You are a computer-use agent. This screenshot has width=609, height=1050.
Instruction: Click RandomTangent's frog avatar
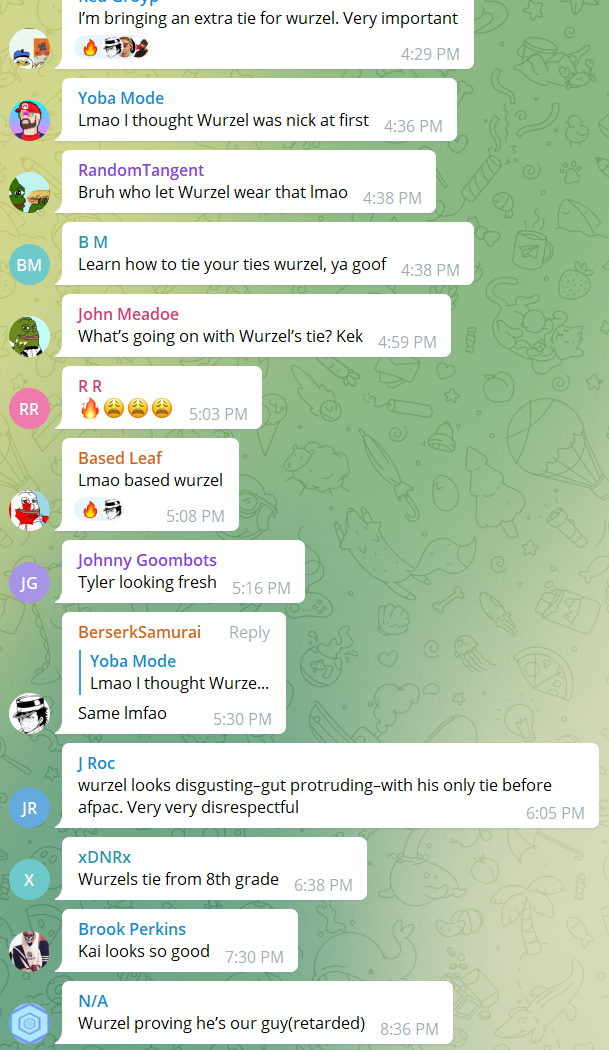pyautogui.click(x=29, y=193)
